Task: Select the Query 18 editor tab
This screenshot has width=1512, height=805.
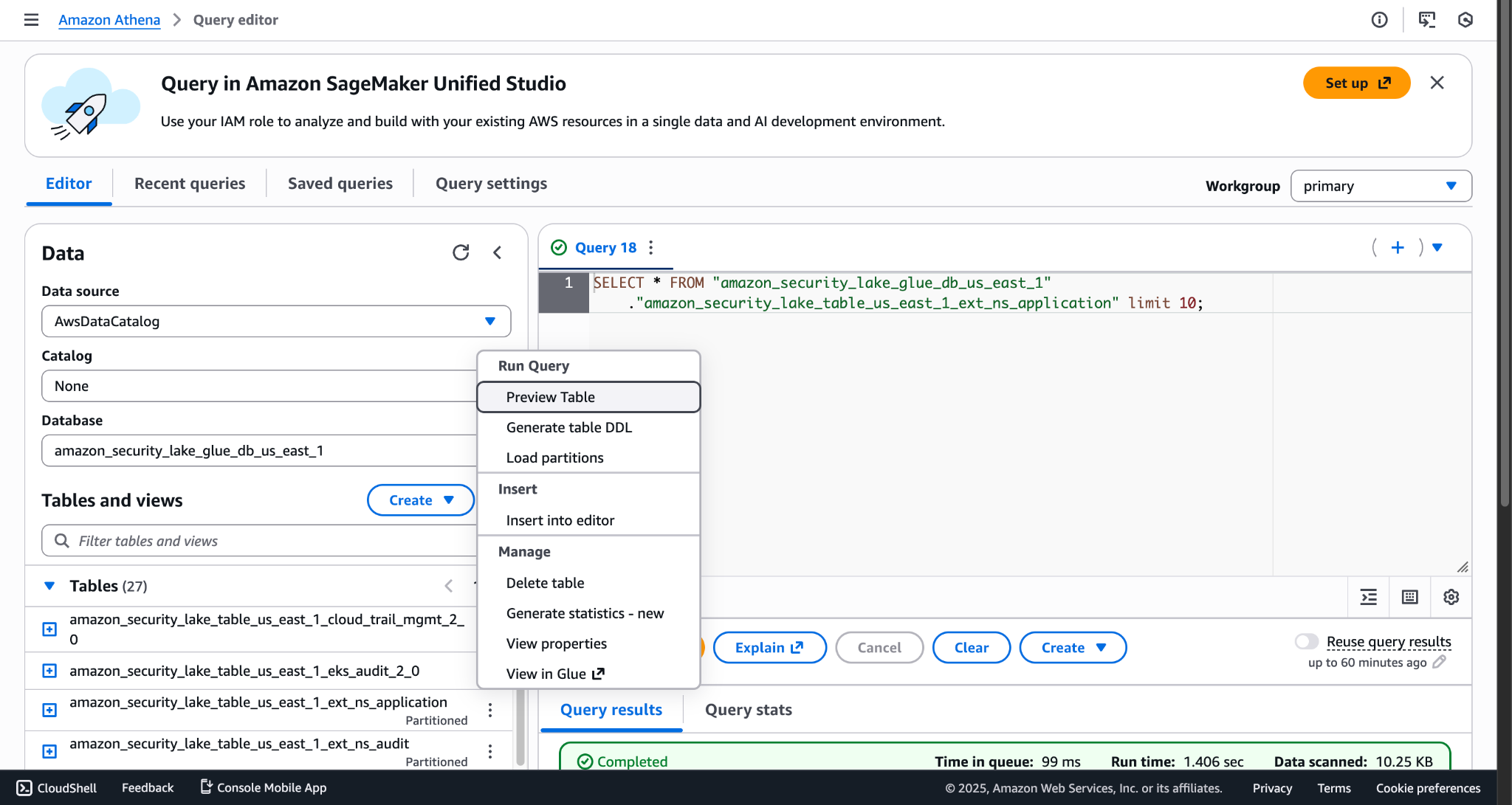Action: pyautogui.click(x=605, y=248)
